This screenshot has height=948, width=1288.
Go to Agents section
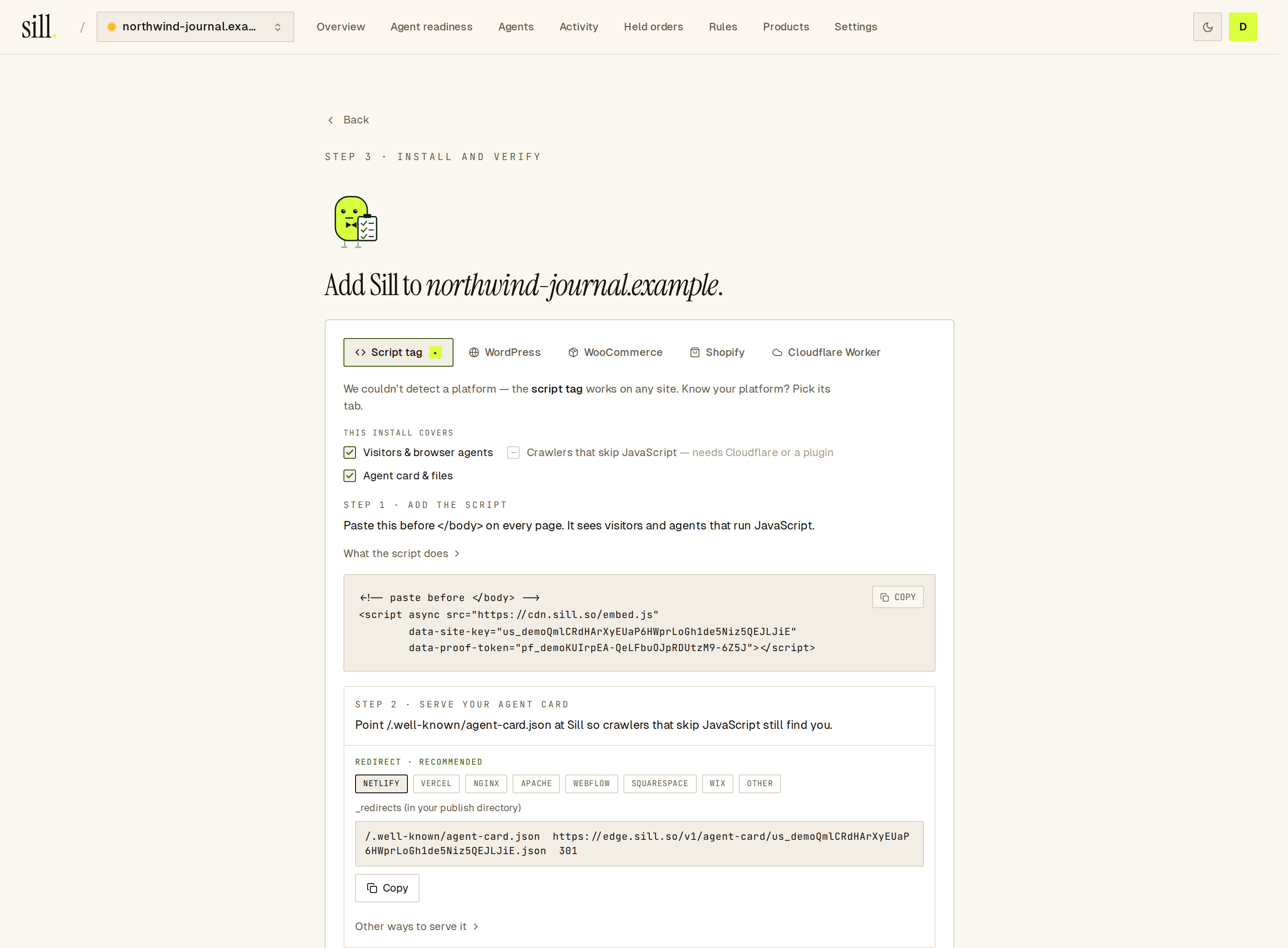click(516, 27)
